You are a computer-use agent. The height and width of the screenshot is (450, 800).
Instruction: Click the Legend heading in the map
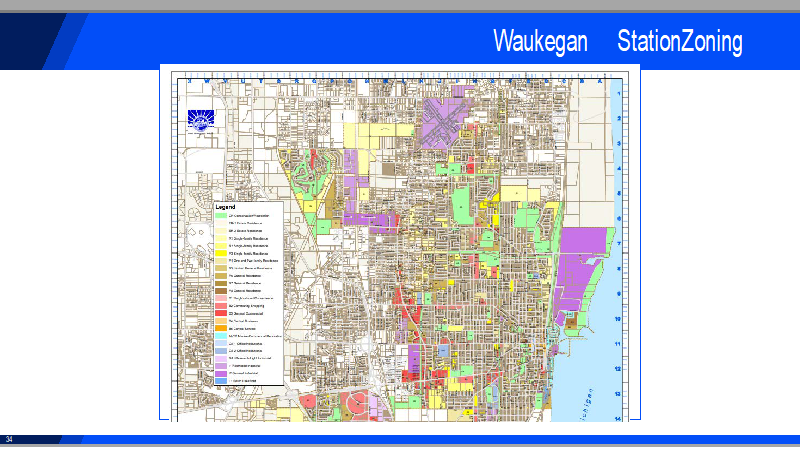[226, 207]
